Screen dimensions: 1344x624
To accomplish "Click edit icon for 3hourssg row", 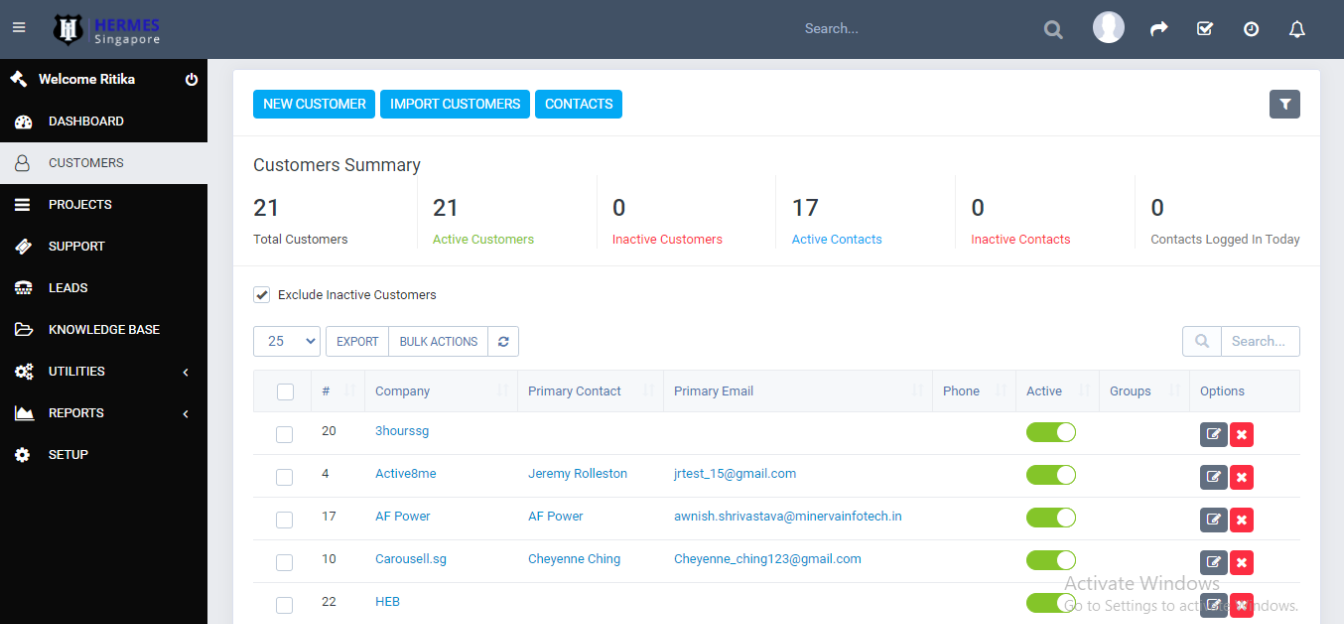I will click(x=1213, y=434).
